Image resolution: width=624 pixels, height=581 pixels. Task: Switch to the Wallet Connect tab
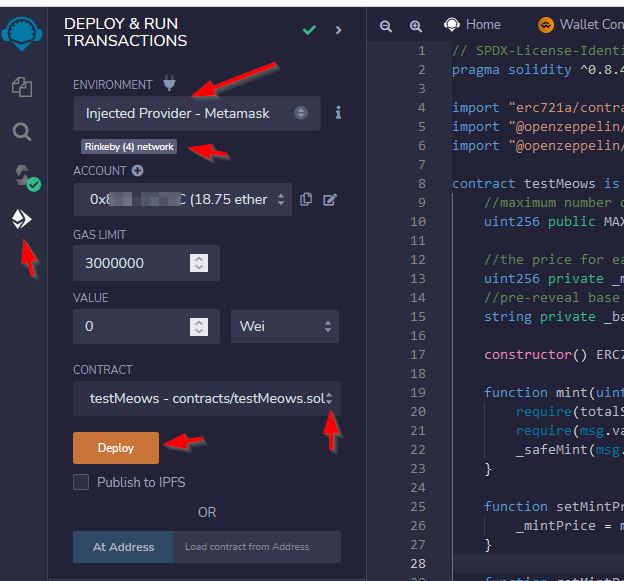pyautogui.click(x=581, y=25)
